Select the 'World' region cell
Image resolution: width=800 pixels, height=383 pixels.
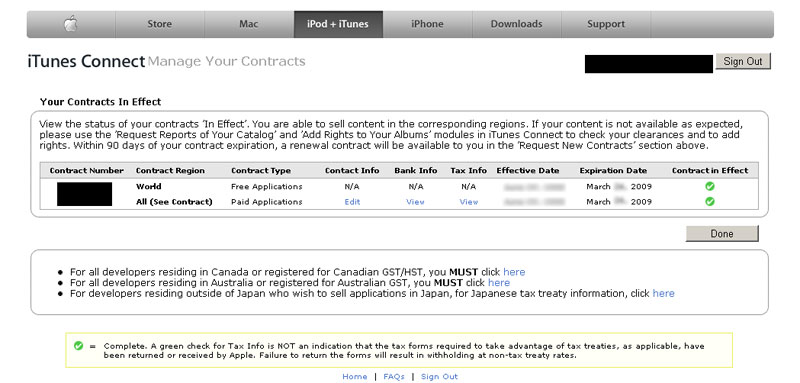coord(148,187)
